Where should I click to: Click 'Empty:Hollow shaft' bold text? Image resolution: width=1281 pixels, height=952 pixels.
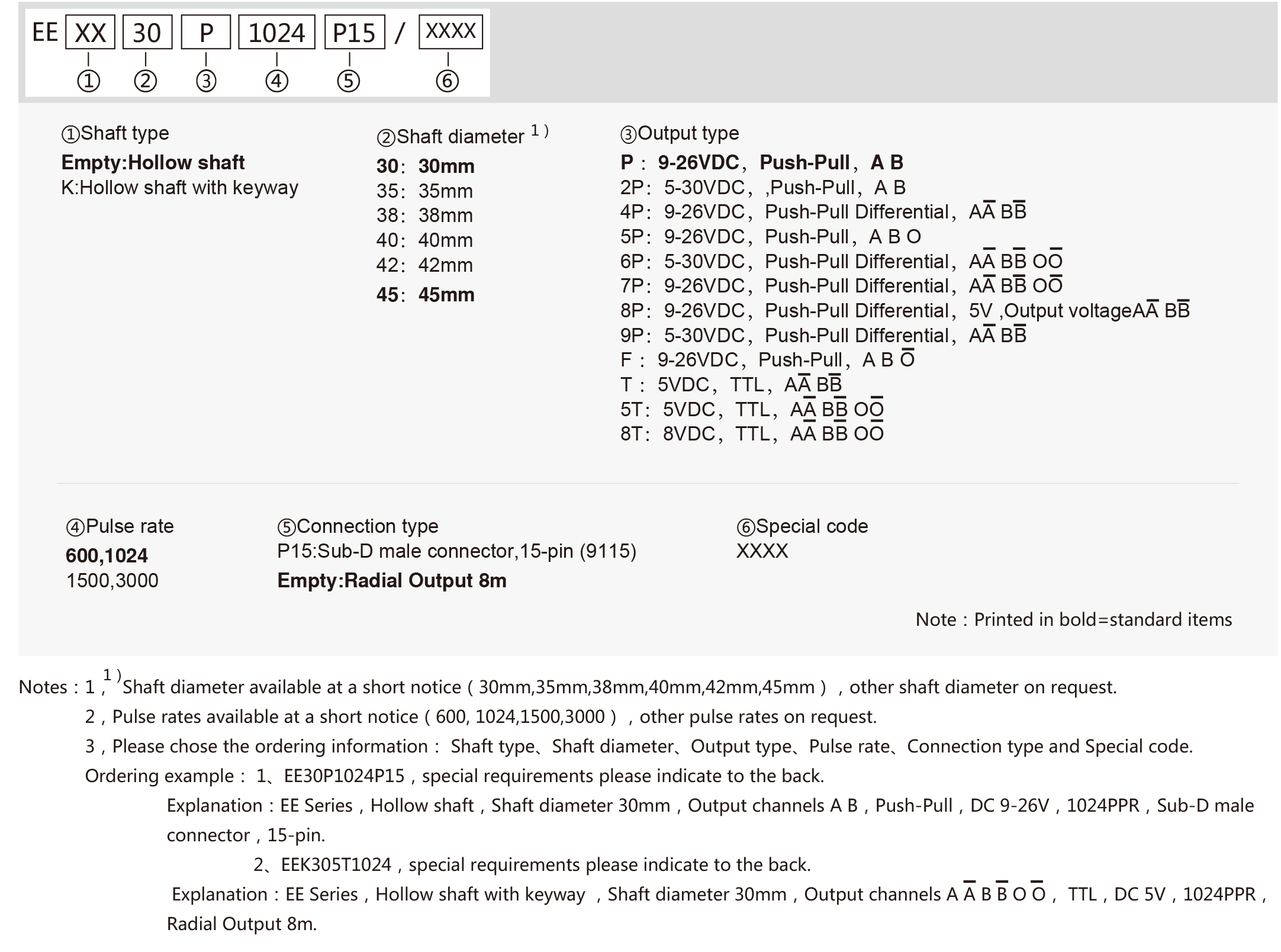click(153, 162)
